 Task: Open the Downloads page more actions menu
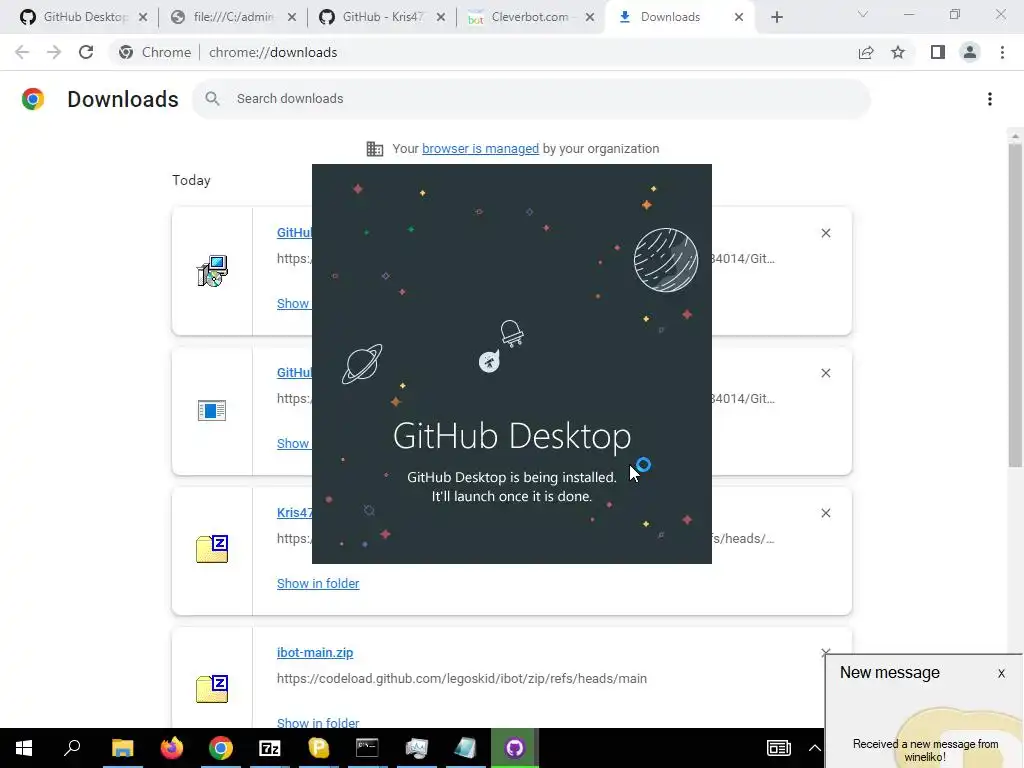click(x=990, y=99)
